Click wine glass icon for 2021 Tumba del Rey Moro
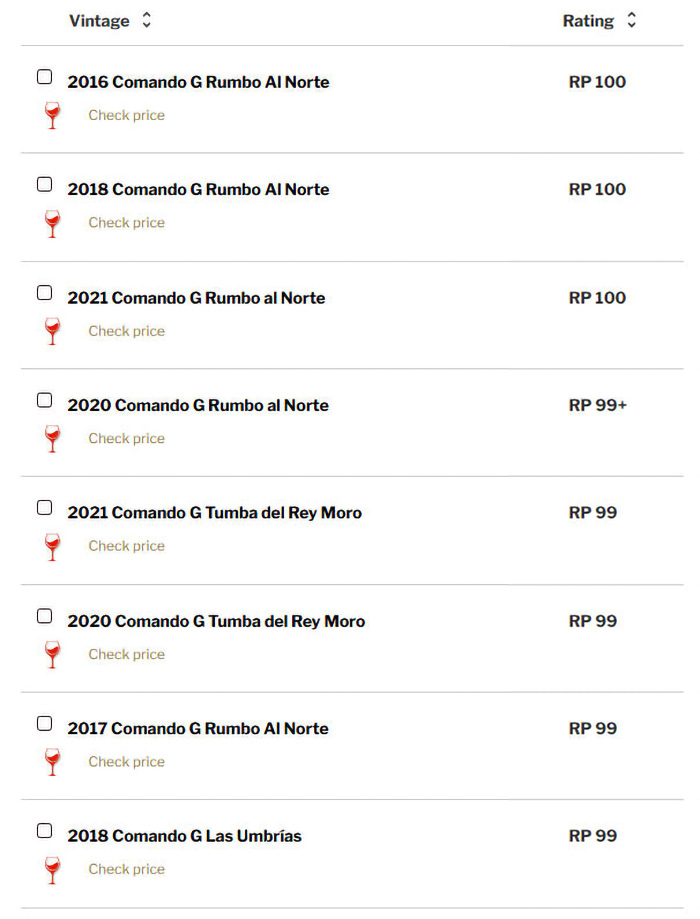 tap(53, 546)
